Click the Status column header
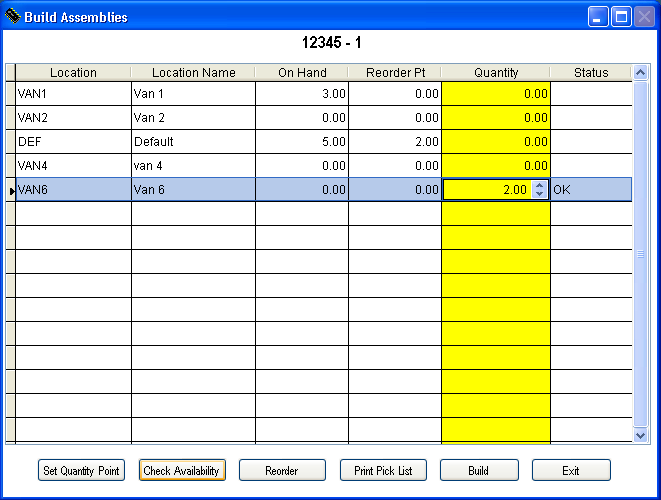Screen dimensions: 661x500 pyautogui.click(x=591, y=73)
